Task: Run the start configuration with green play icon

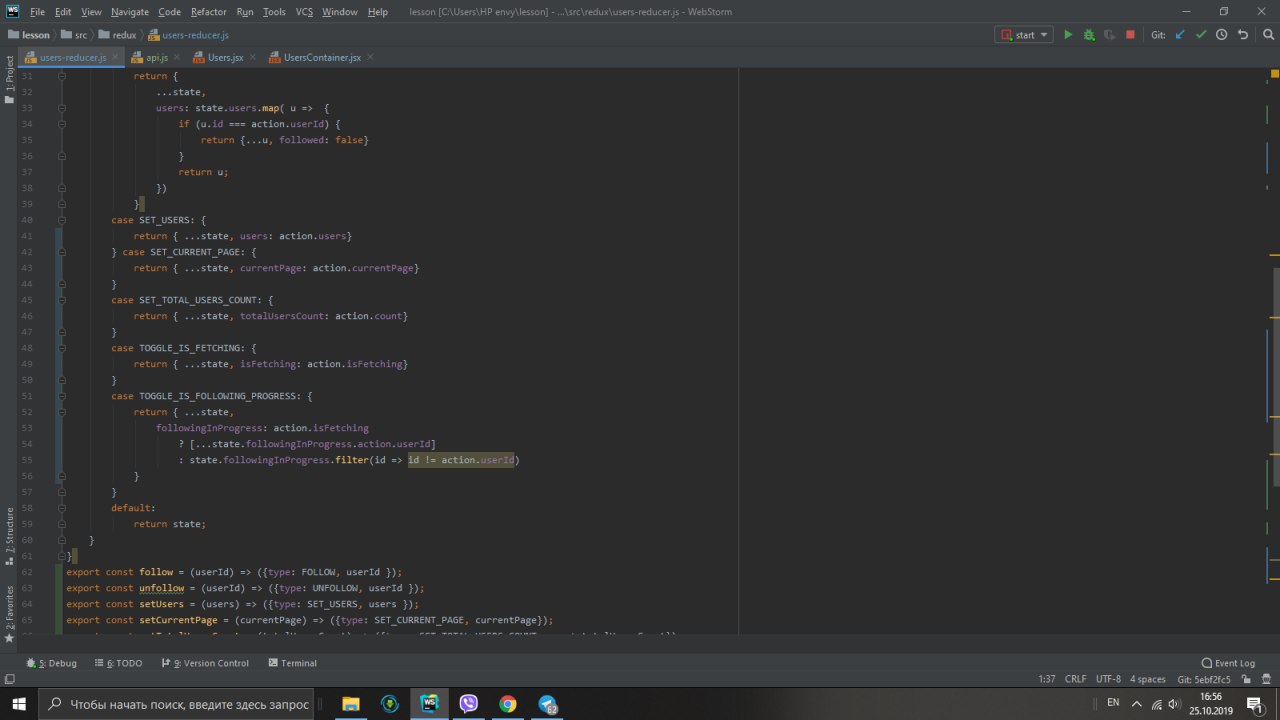Action: 1068,35
